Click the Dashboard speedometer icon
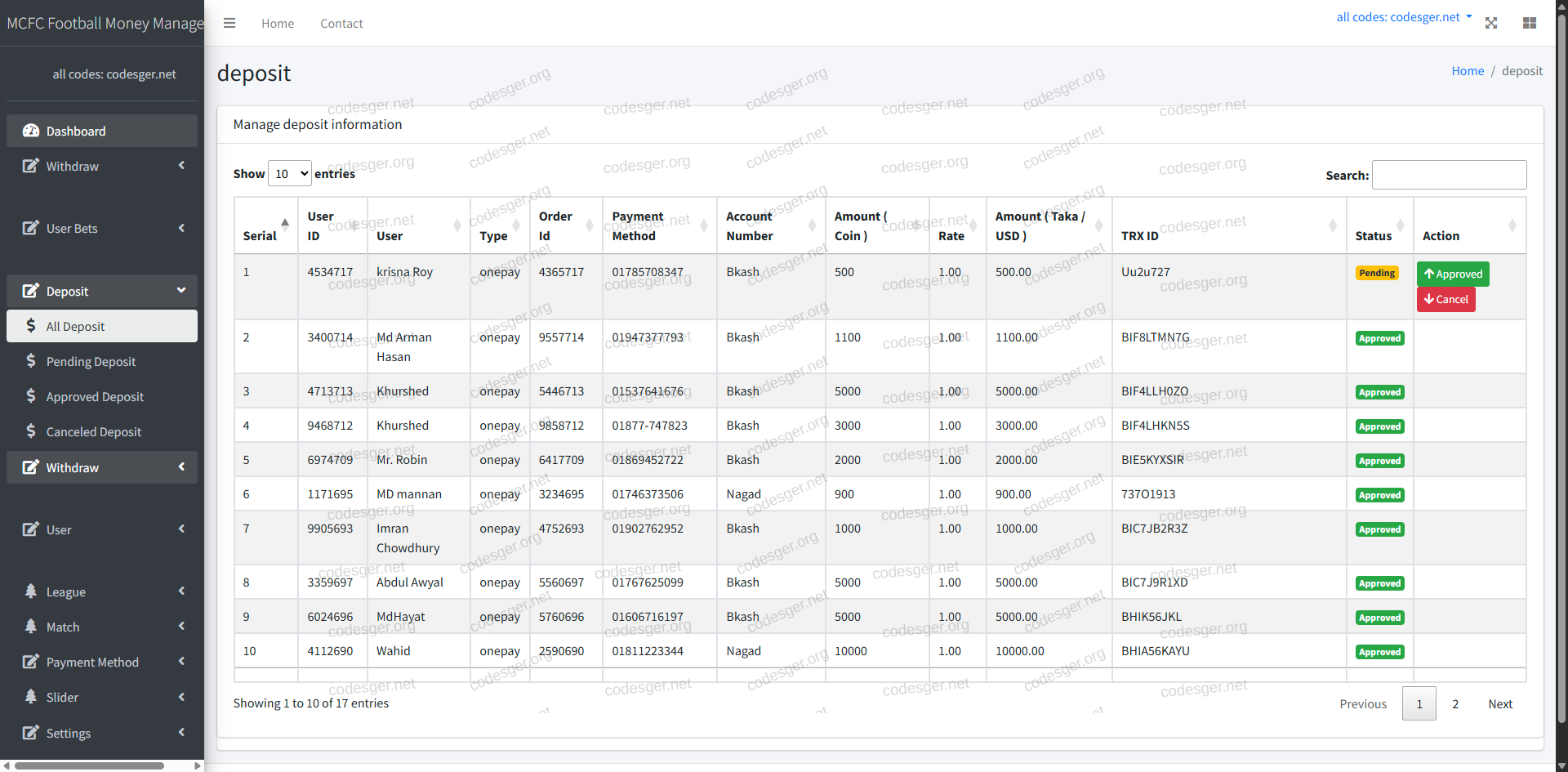The image size is (1568, 772). tap(31, 131)
